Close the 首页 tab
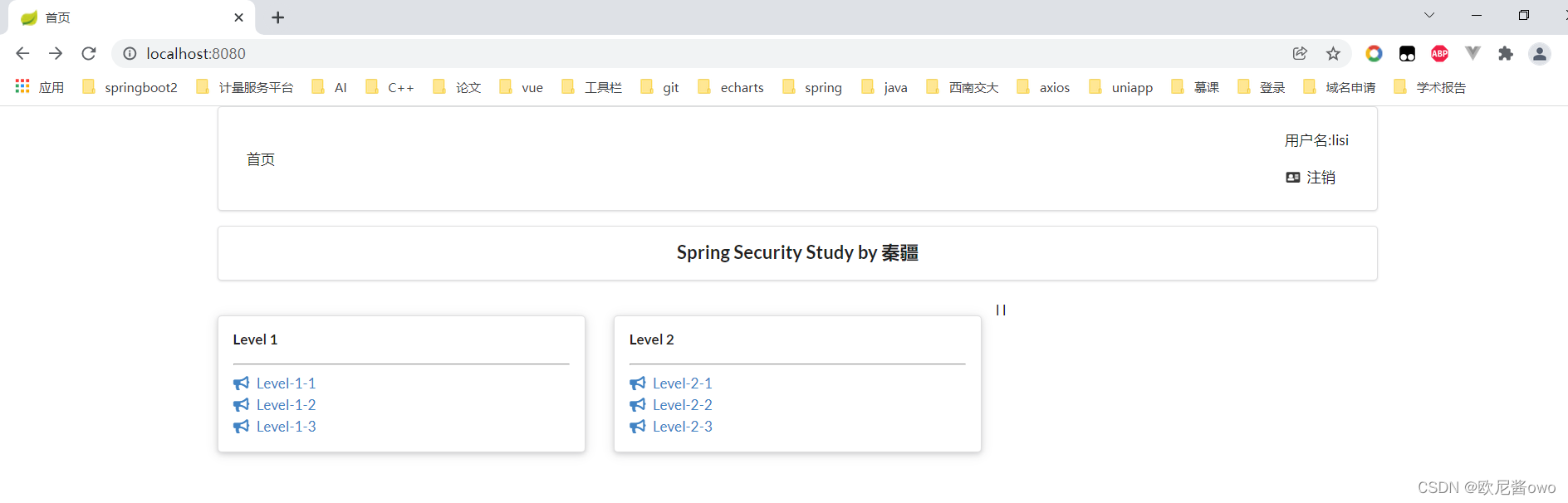1568x503 pixels. (x=239, y=17)
